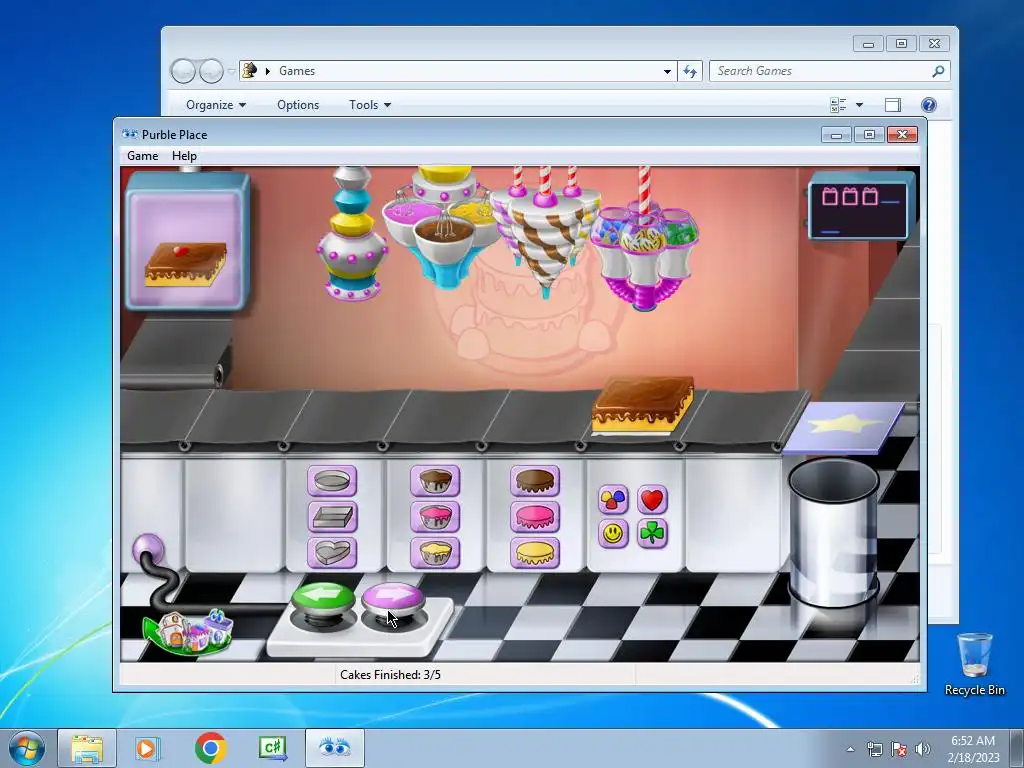Maximize the Purble Place window

[x=869, y=135]
